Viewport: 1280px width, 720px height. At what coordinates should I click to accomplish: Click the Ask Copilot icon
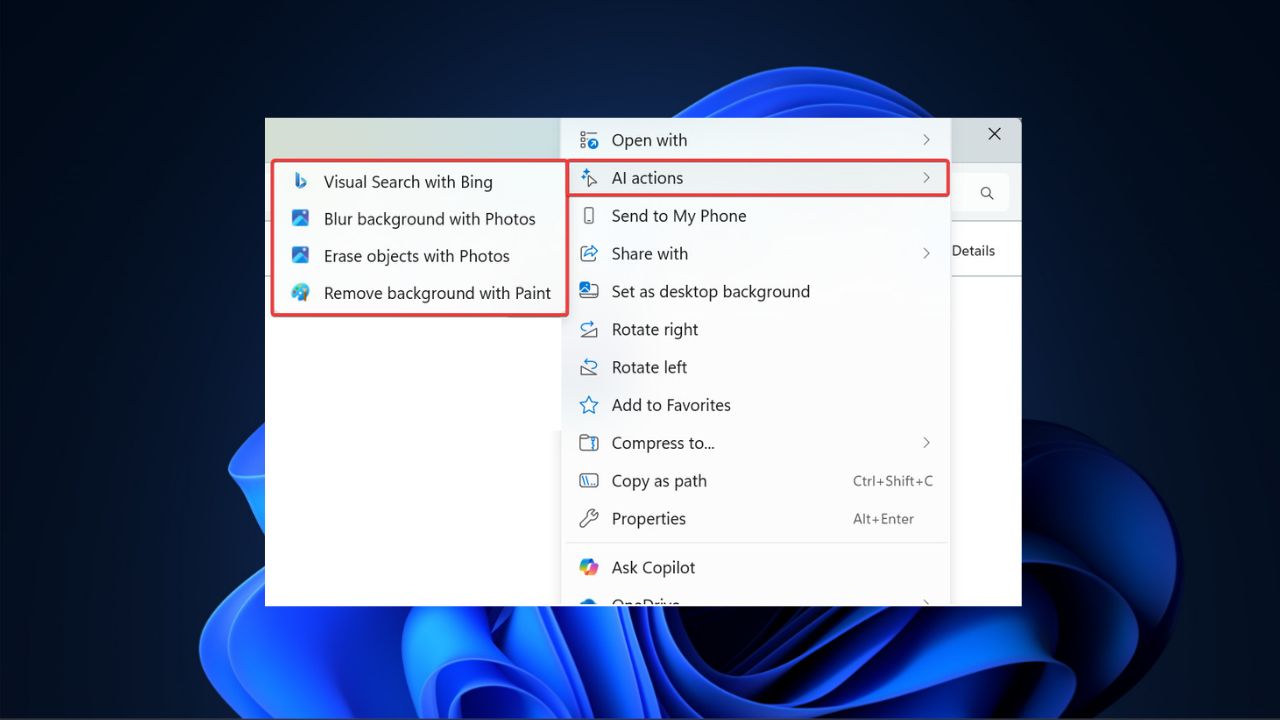[x=589, y=567]
